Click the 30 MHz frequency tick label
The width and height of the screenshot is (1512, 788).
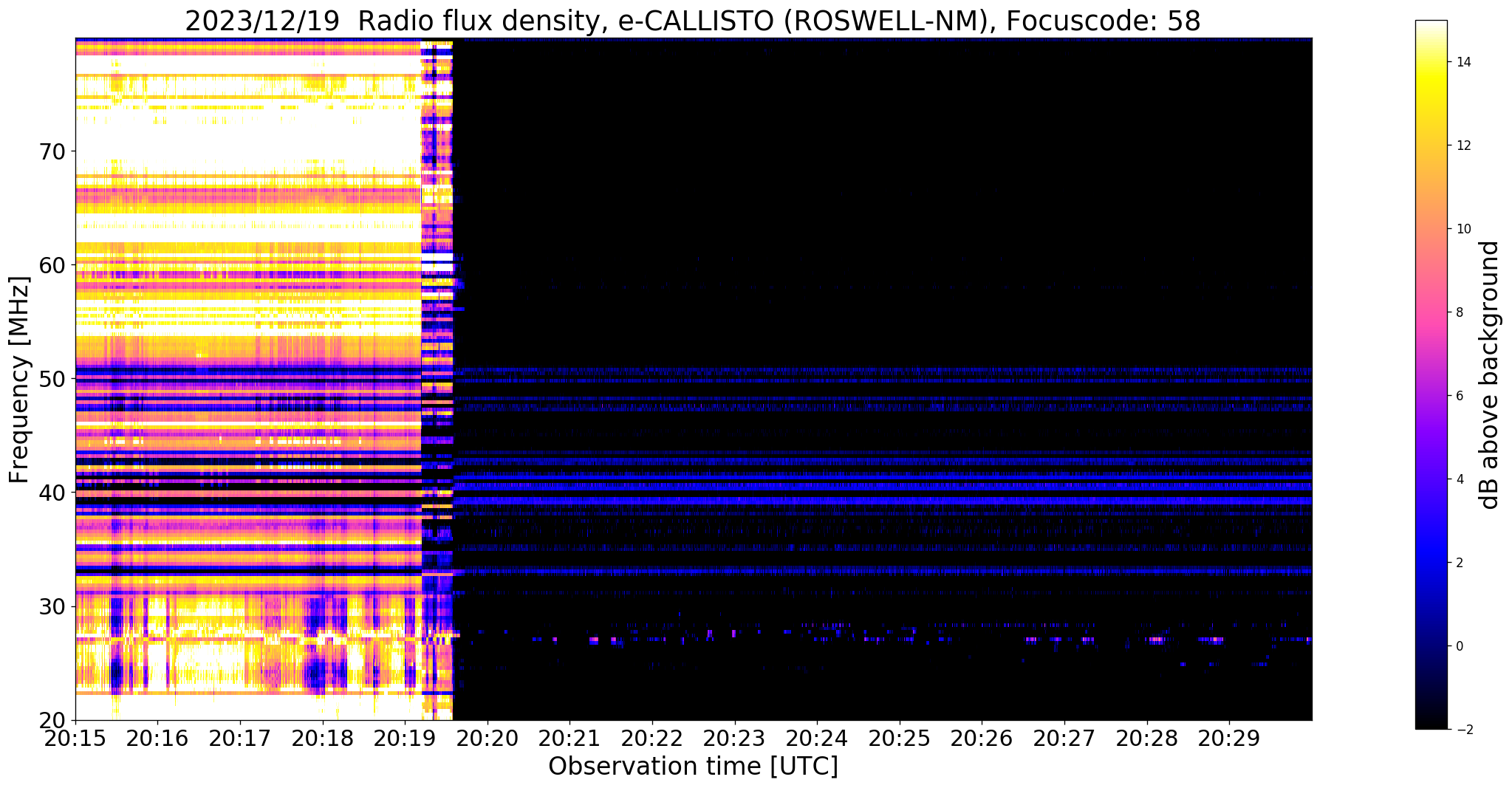52,606
